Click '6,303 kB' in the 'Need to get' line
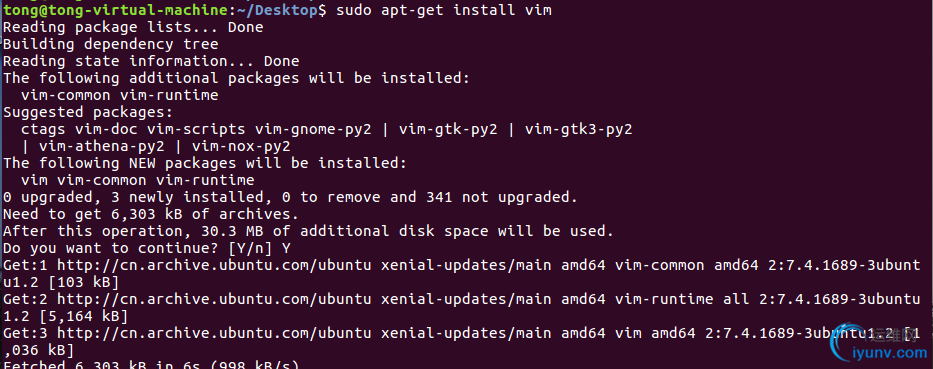This screenshot has height=369, width=933. pyautogui.click(x=146, y=214)
